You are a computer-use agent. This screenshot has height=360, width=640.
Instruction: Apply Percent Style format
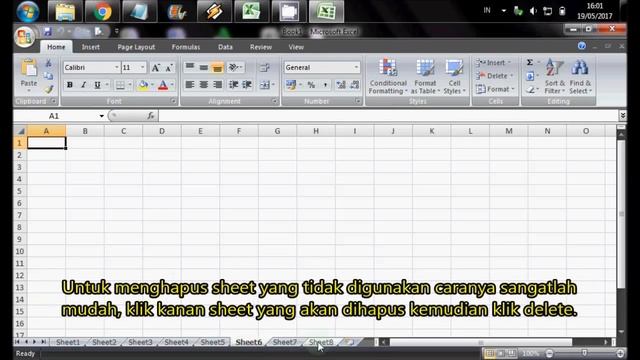[x=311, y=85]
